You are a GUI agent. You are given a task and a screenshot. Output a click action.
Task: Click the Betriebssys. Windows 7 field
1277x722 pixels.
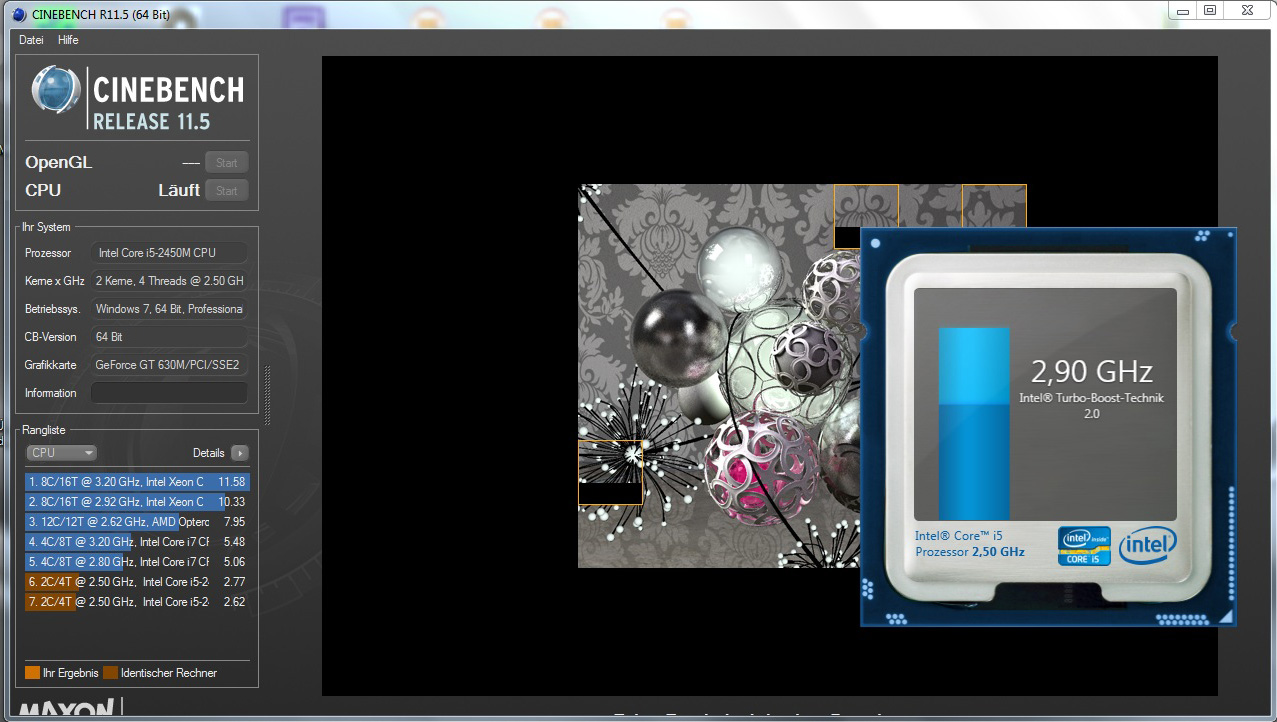tap(169, 309)
